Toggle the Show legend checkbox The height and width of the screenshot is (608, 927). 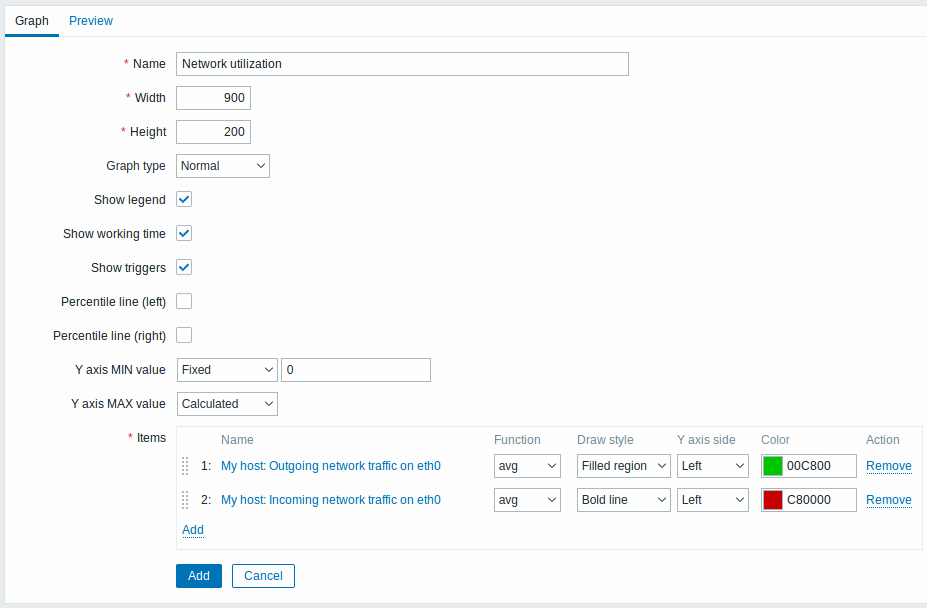[184, 199]
